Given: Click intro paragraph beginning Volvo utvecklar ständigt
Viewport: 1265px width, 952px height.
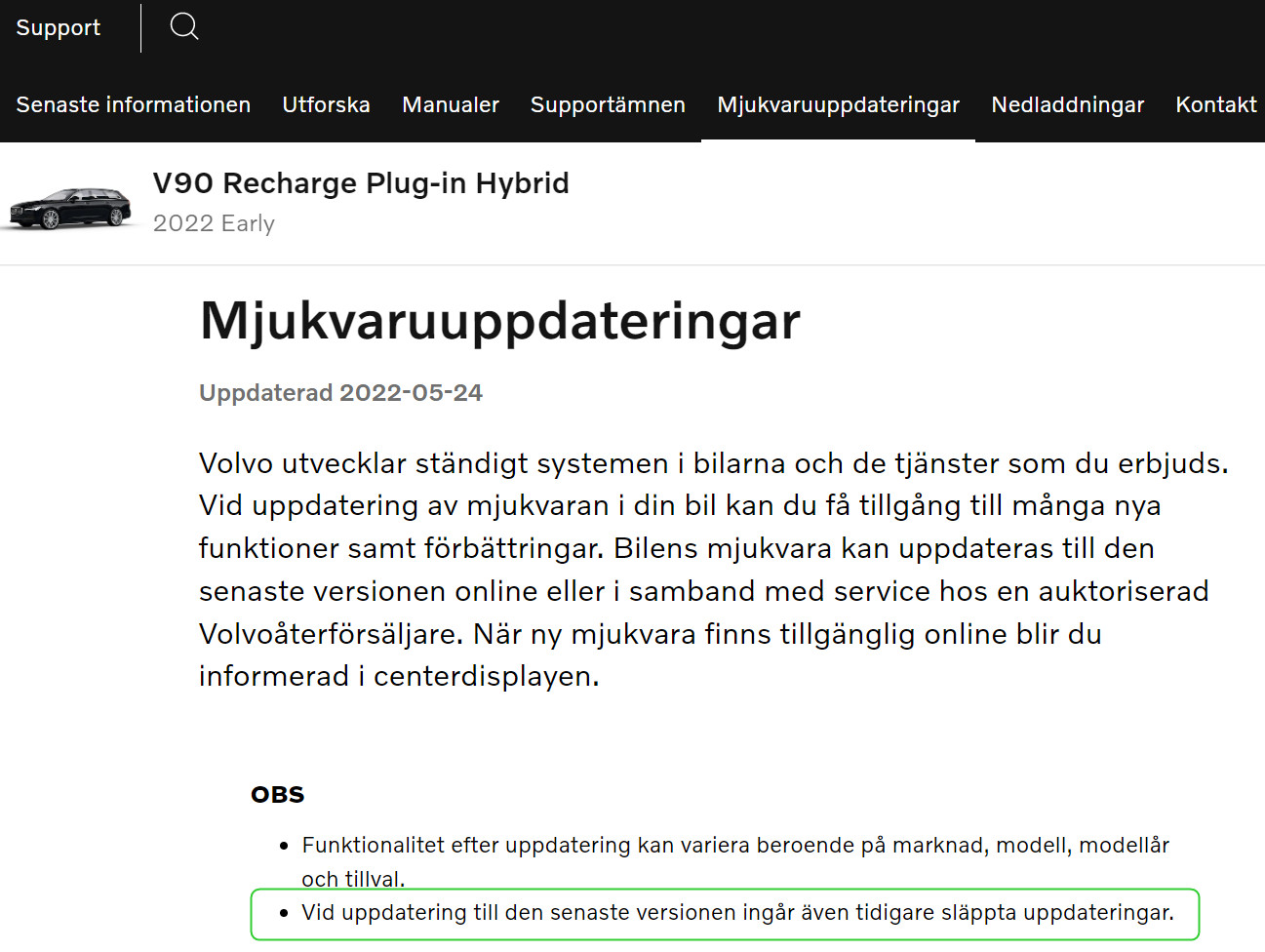Looking at the screenshot, I should click(714, 570).
